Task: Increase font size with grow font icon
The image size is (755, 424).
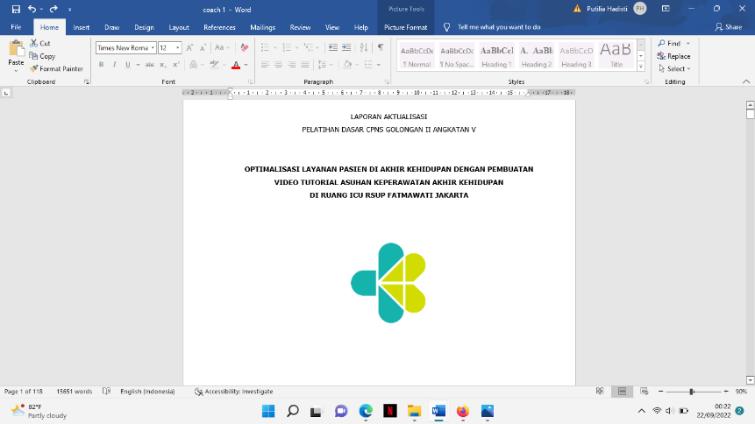Action: [x=190, y=48]
